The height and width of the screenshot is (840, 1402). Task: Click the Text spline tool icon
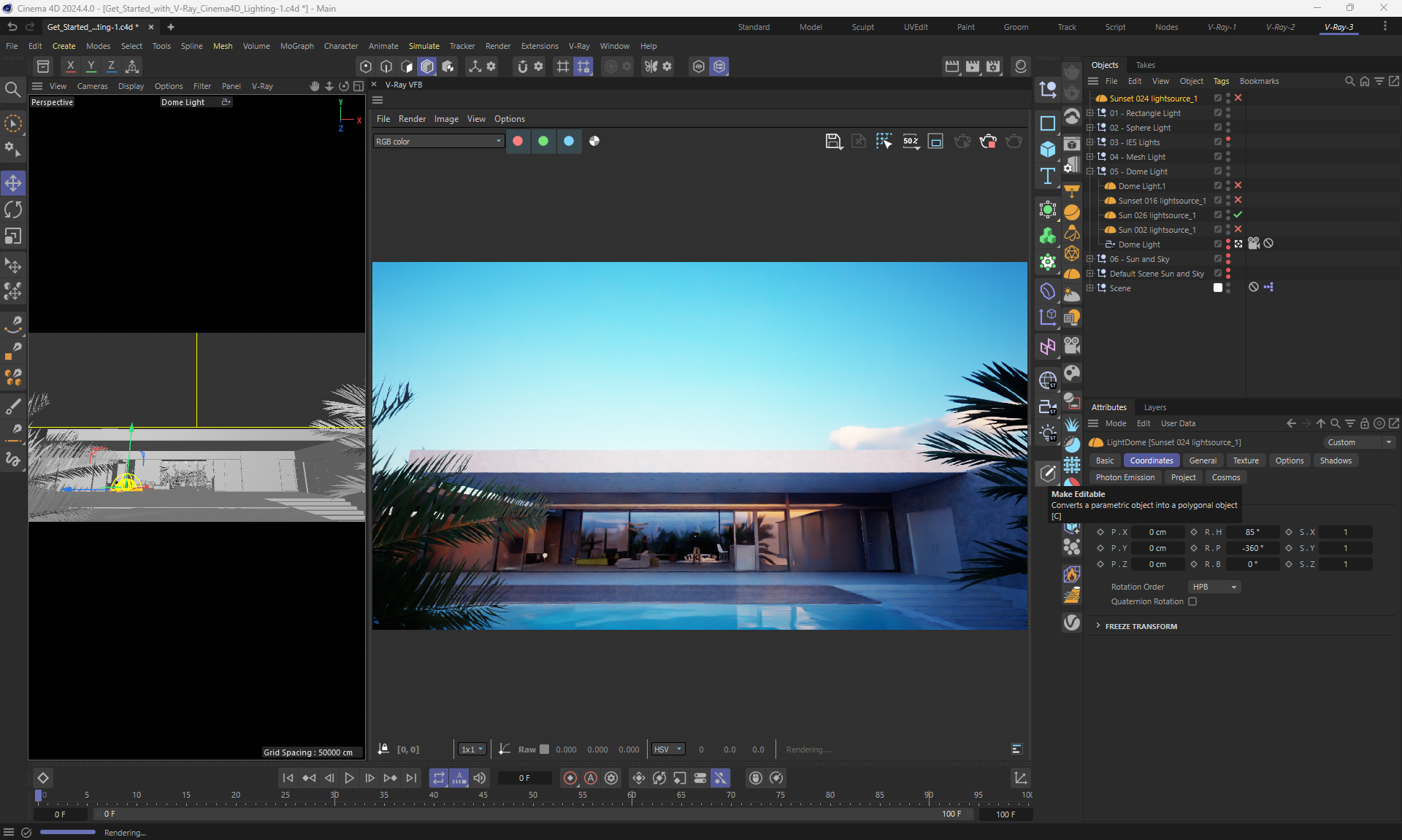point(1048,176)
